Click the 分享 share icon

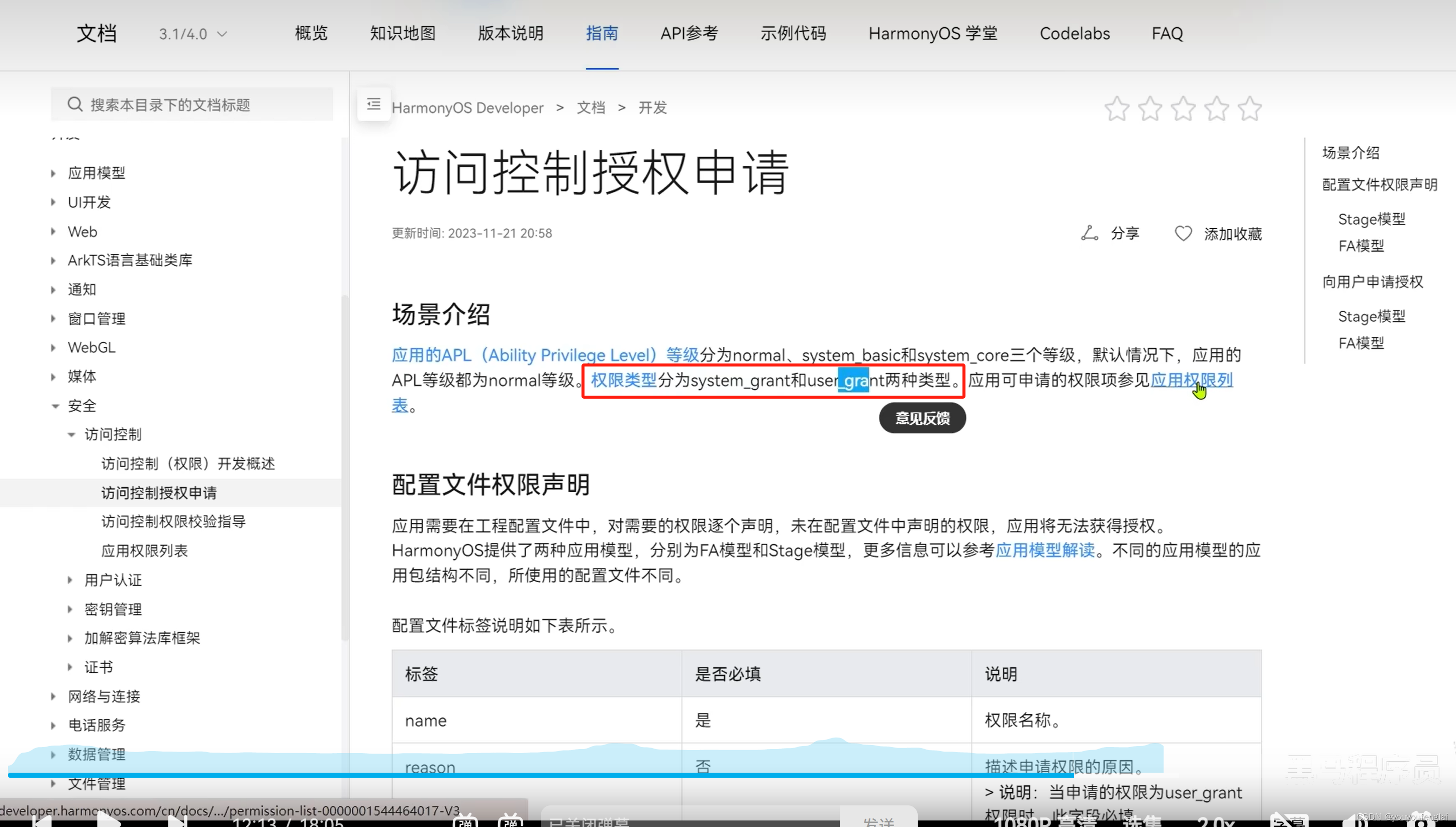point(1089,233)
